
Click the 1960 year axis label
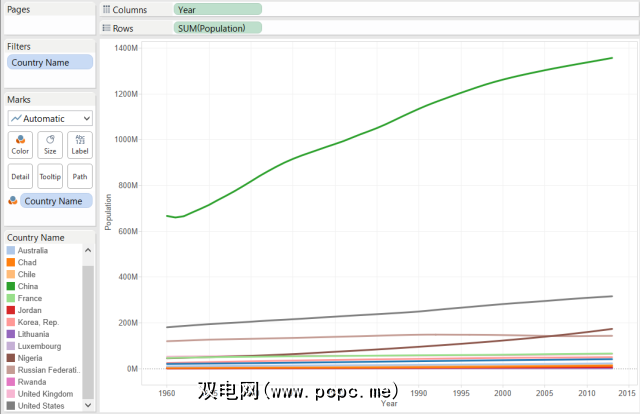167,393
